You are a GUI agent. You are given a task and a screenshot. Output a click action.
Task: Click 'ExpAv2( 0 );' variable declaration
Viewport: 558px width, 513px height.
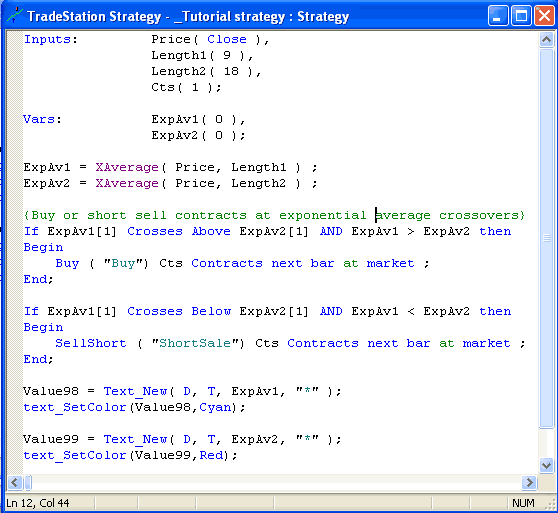pyautogui.click(x=198, y=136)
